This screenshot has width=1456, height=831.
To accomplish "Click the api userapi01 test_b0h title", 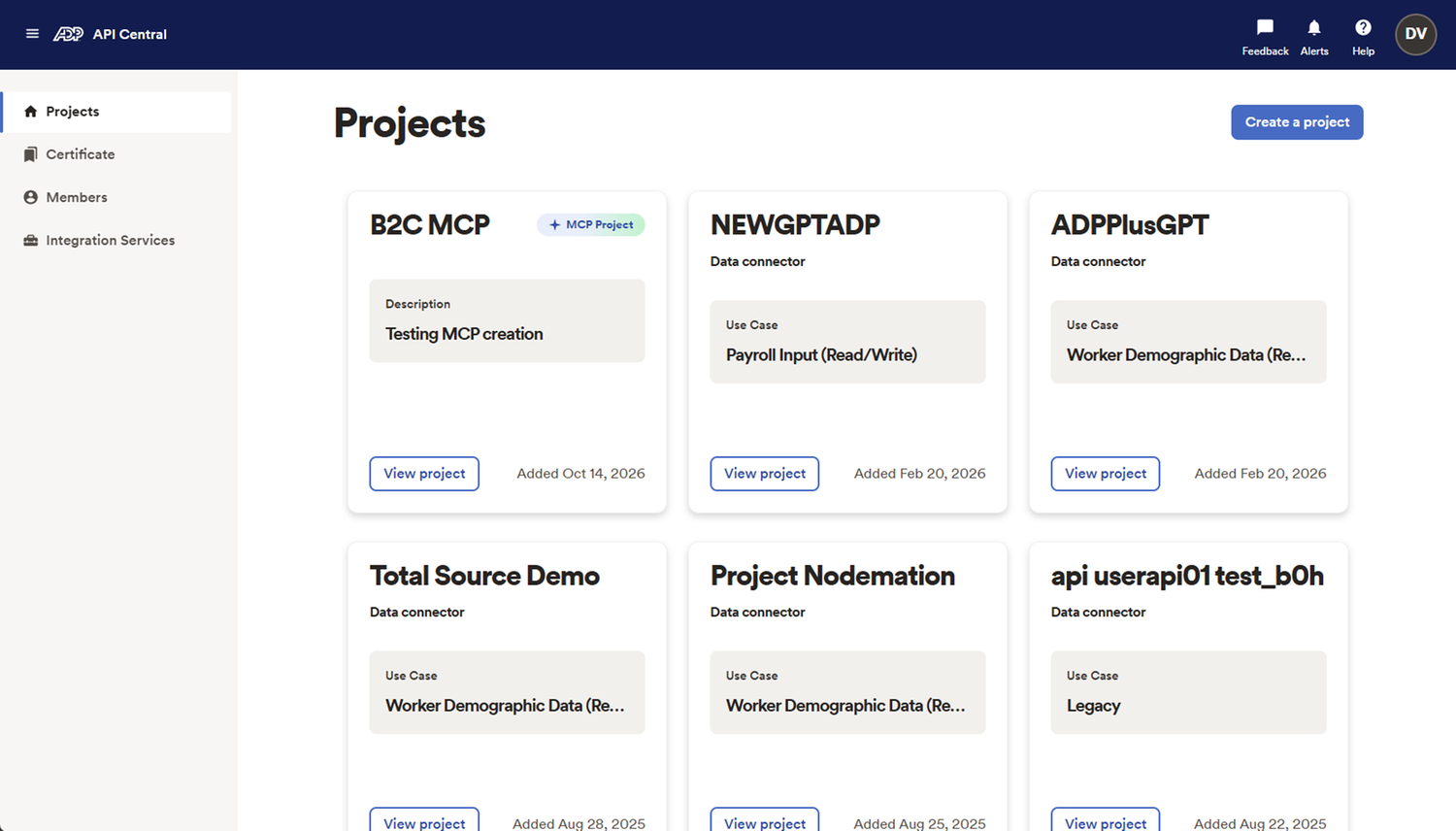I will tap(1187, 576).
